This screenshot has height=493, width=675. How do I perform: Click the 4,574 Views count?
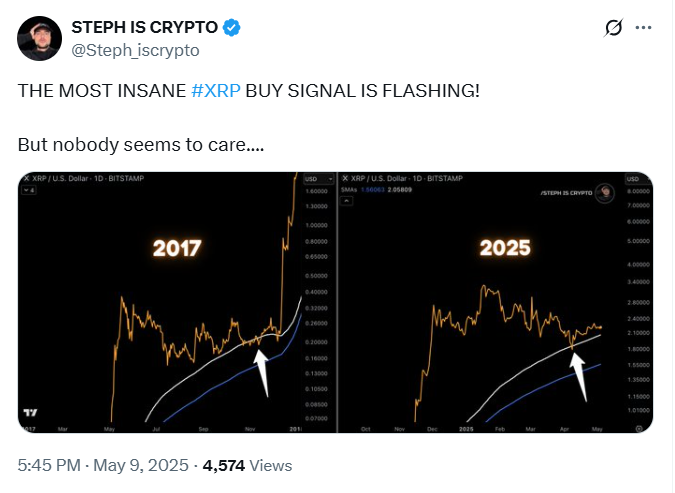pos(248,465)
